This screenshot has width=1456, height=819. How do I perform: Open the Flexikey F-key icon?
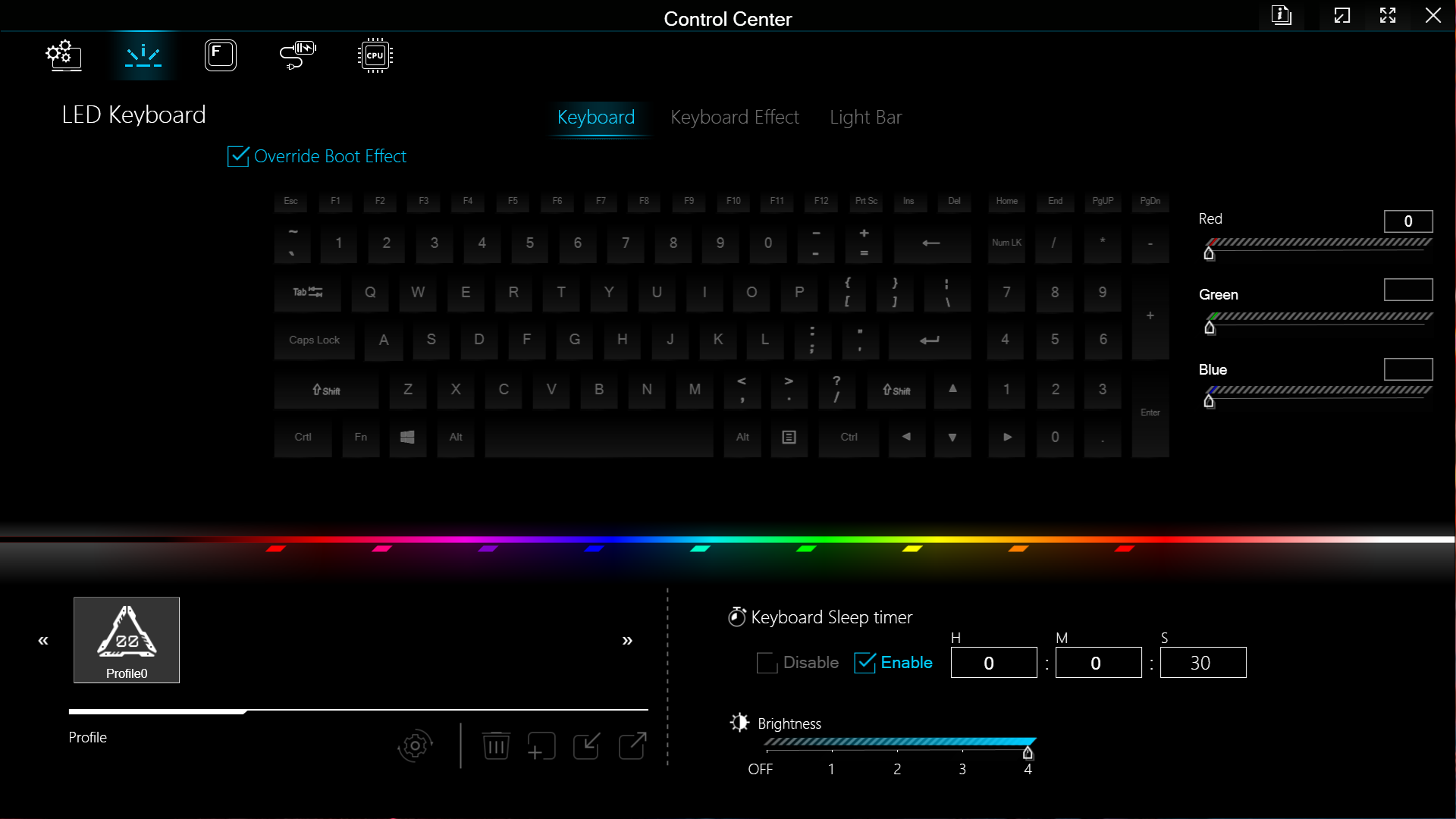click(221, 55)
